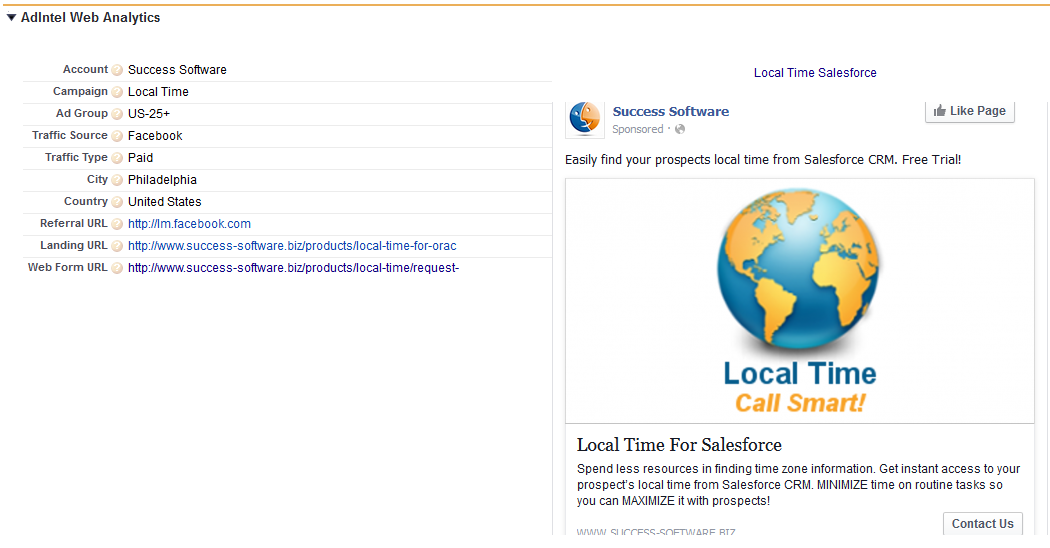Image resolution: width=1050 pixels, height=548 pixels.
Task: Click the ad description starting Spend less resources
Action: tap(798, 484)
